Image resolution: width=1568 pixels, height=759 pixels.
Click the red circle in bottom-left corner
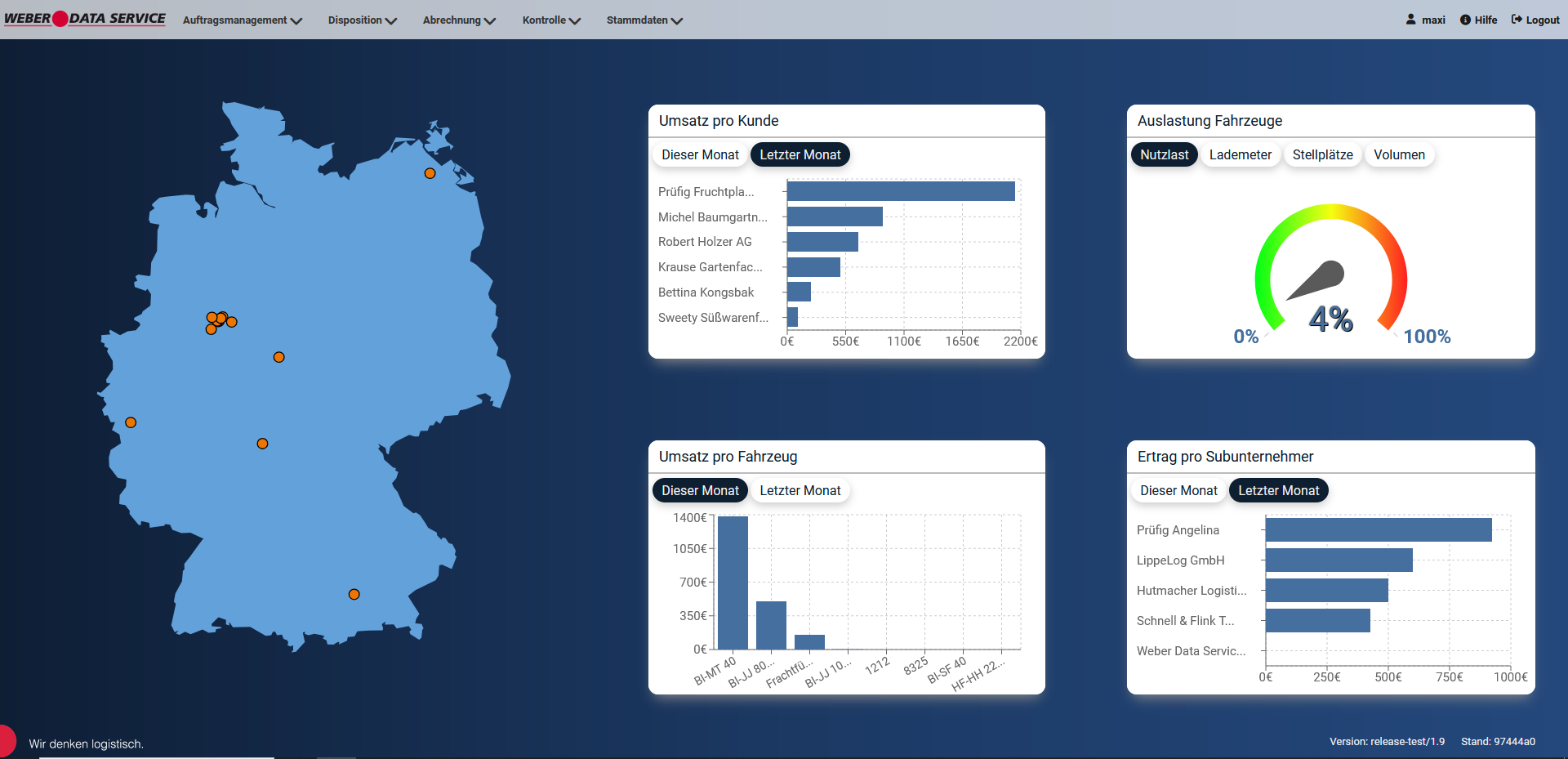[x=6, y=741]
